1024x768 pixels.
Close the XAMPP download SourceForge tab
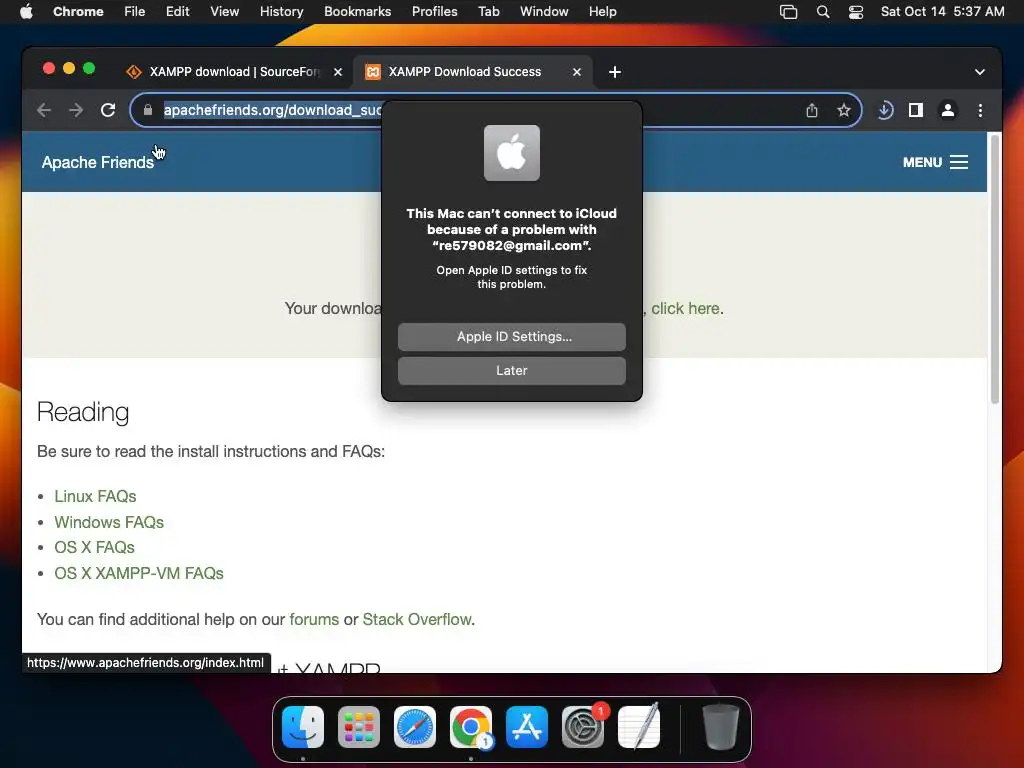(338, 72)
